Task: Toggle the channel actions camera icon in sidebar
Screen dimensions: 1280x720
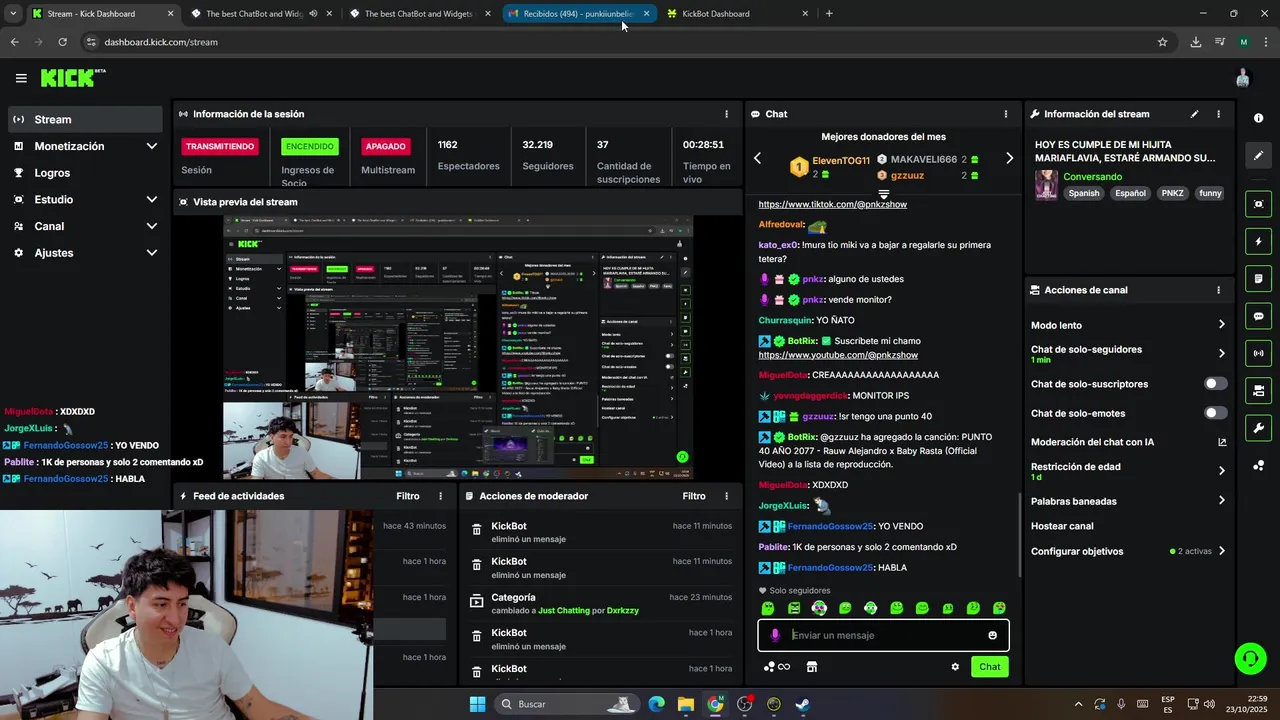Action: point(1258,390)
